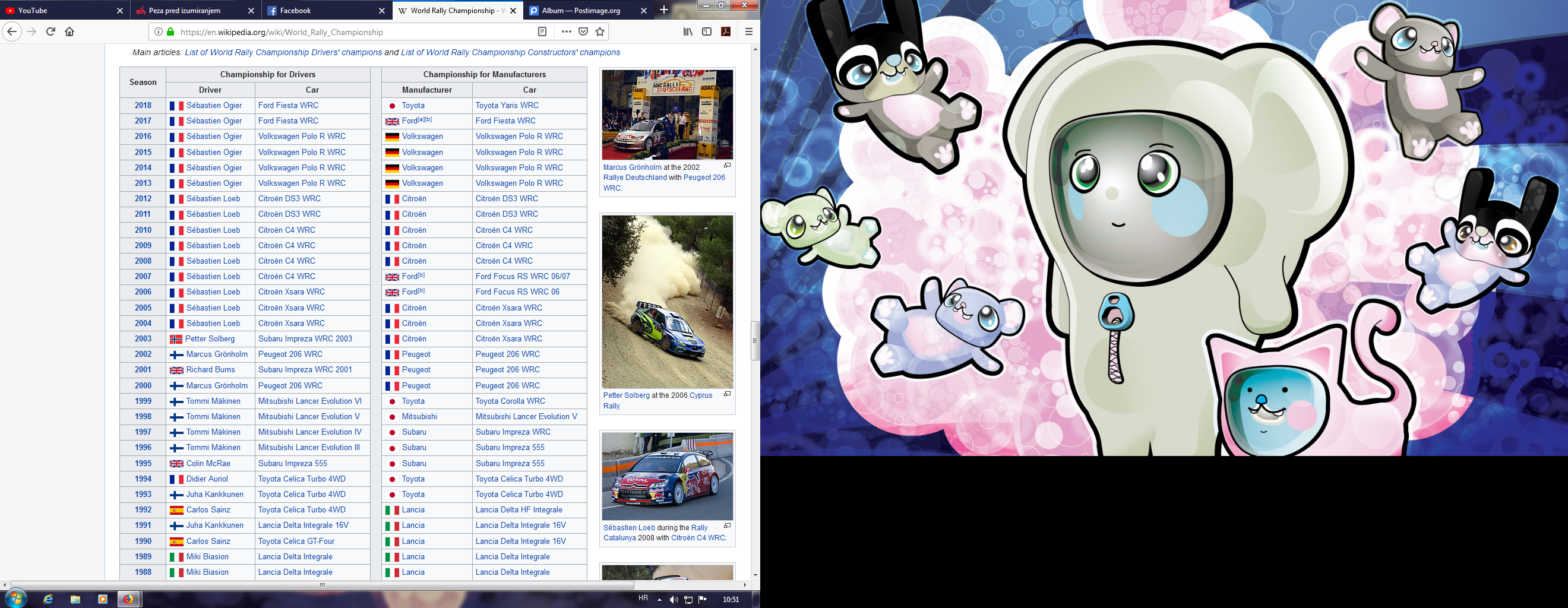Viewport: 1568px width, 608px height.
Task: Open the 1998 manufacturer Mitsubishi link
Action: [419, 416]
